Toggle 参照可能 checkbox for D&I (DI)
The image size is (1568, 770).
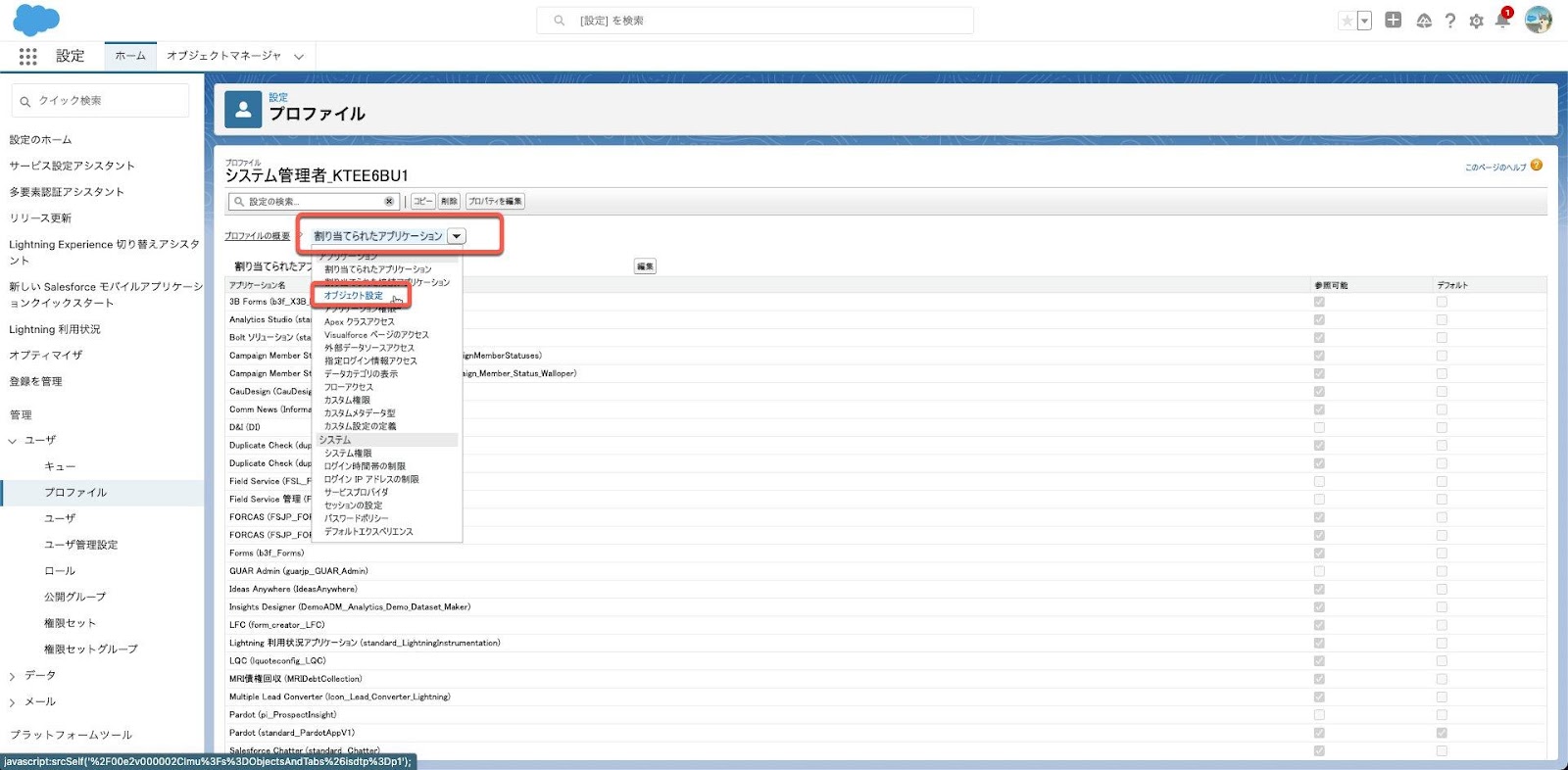click(x=1319, y=427)
